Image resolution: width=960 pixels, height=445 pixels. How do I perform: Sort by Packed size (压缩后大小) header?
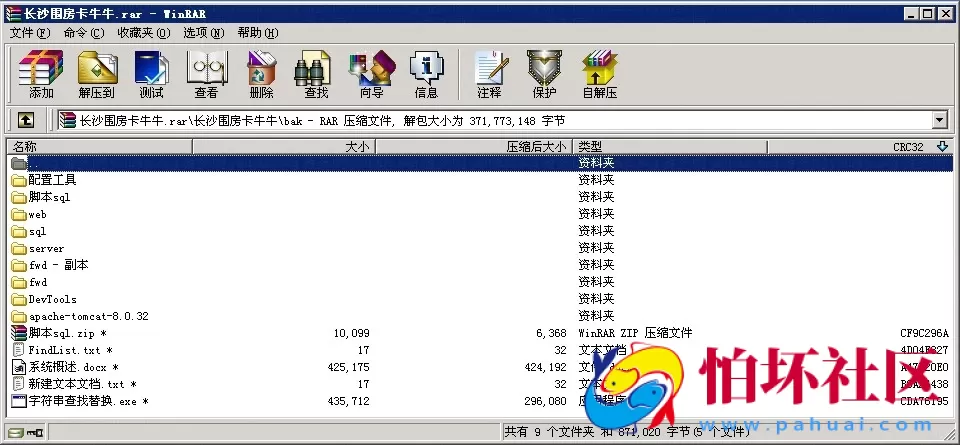click(x=474, y=147)
